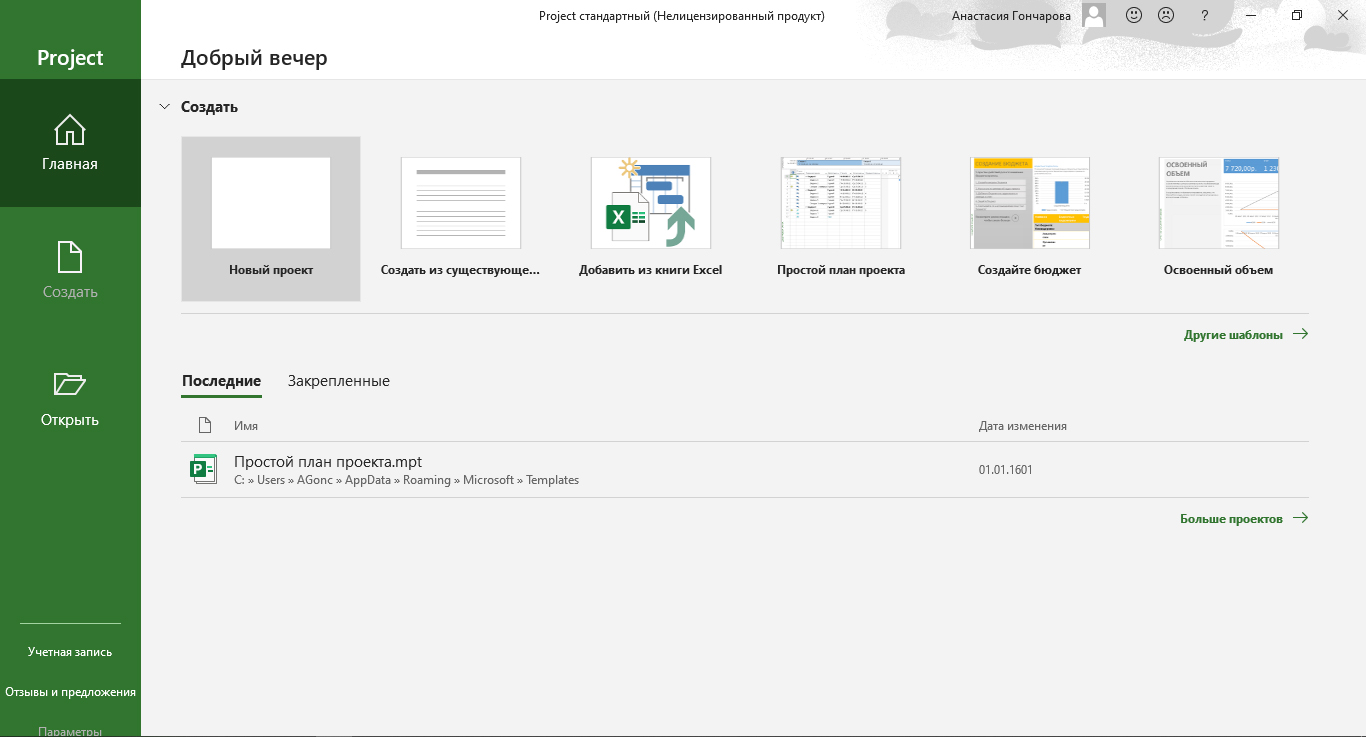Select the Новый проект blank template
This screenshot has height=737, width=1366.
271,218
